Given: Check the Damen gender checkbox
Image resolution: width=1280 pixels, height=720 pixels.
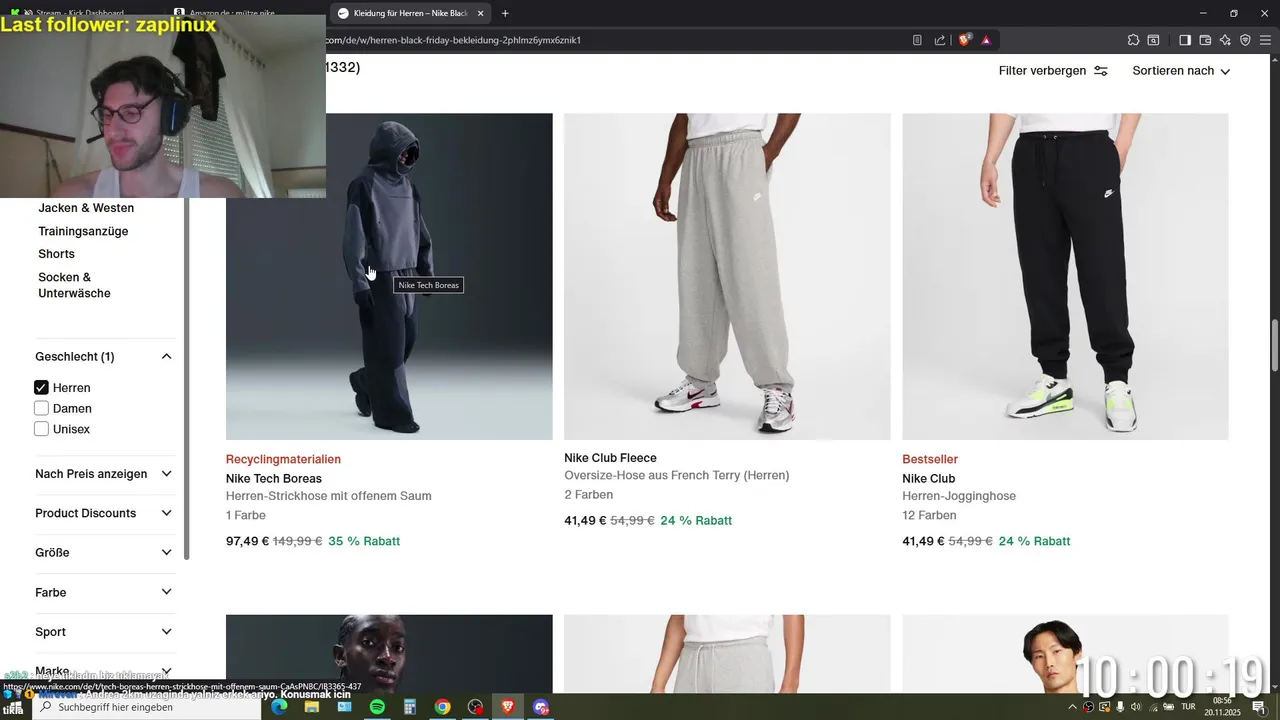Looking at the screenshot, I should pyautogui.click(x=41, y=408).
